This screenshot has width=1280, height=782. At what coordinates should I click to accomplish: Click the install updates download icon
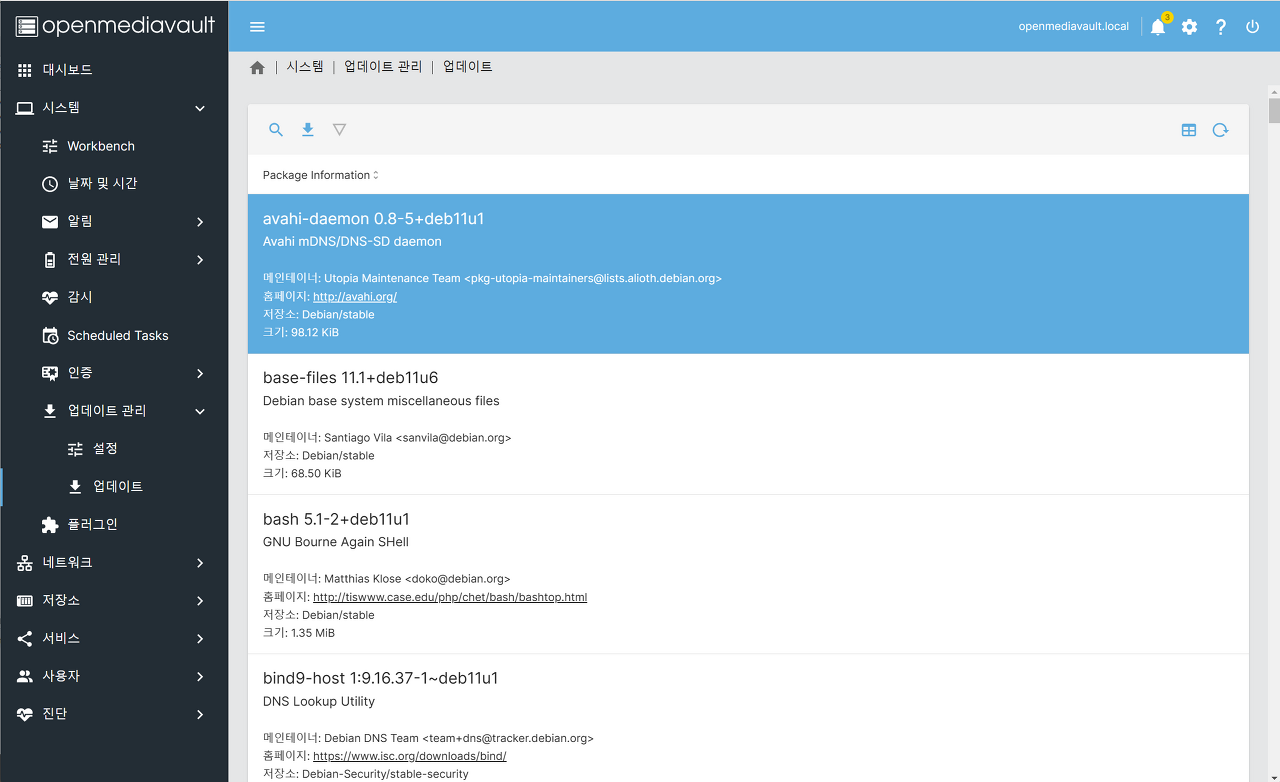308,129
